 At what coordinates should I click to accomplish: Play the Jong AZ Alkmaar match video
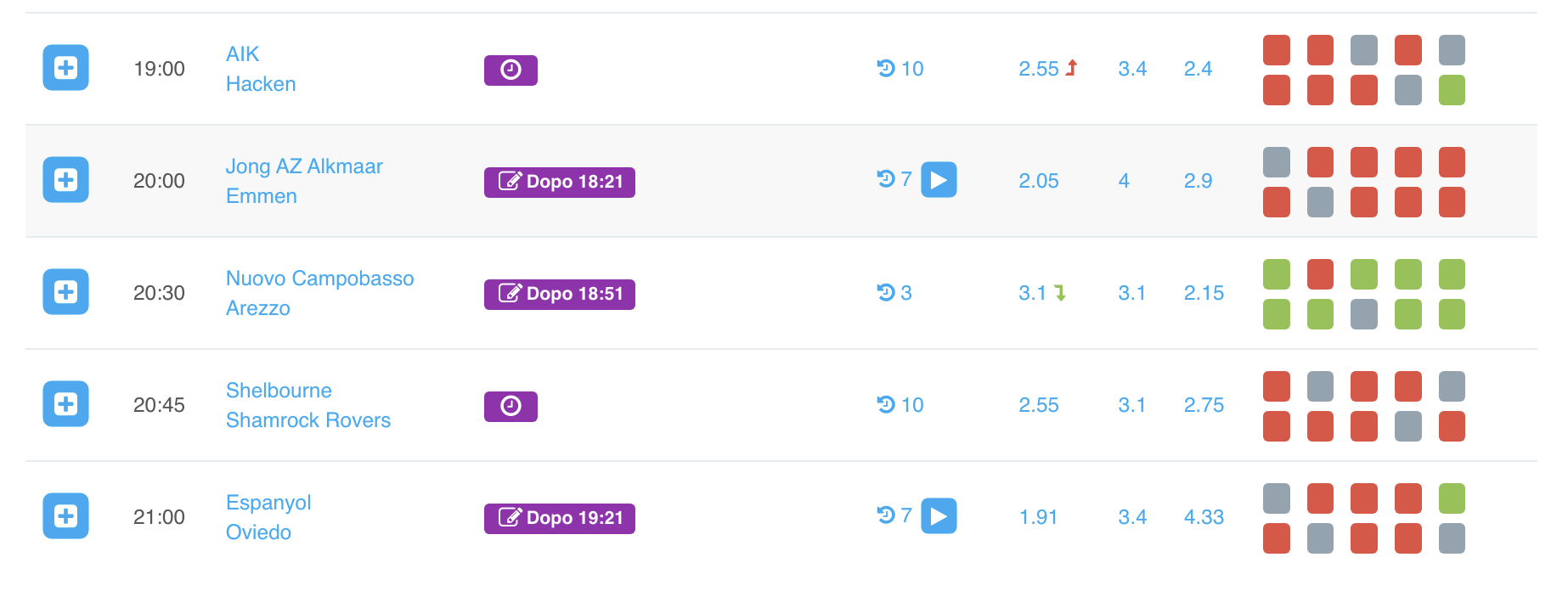click(x=939, y=180)
